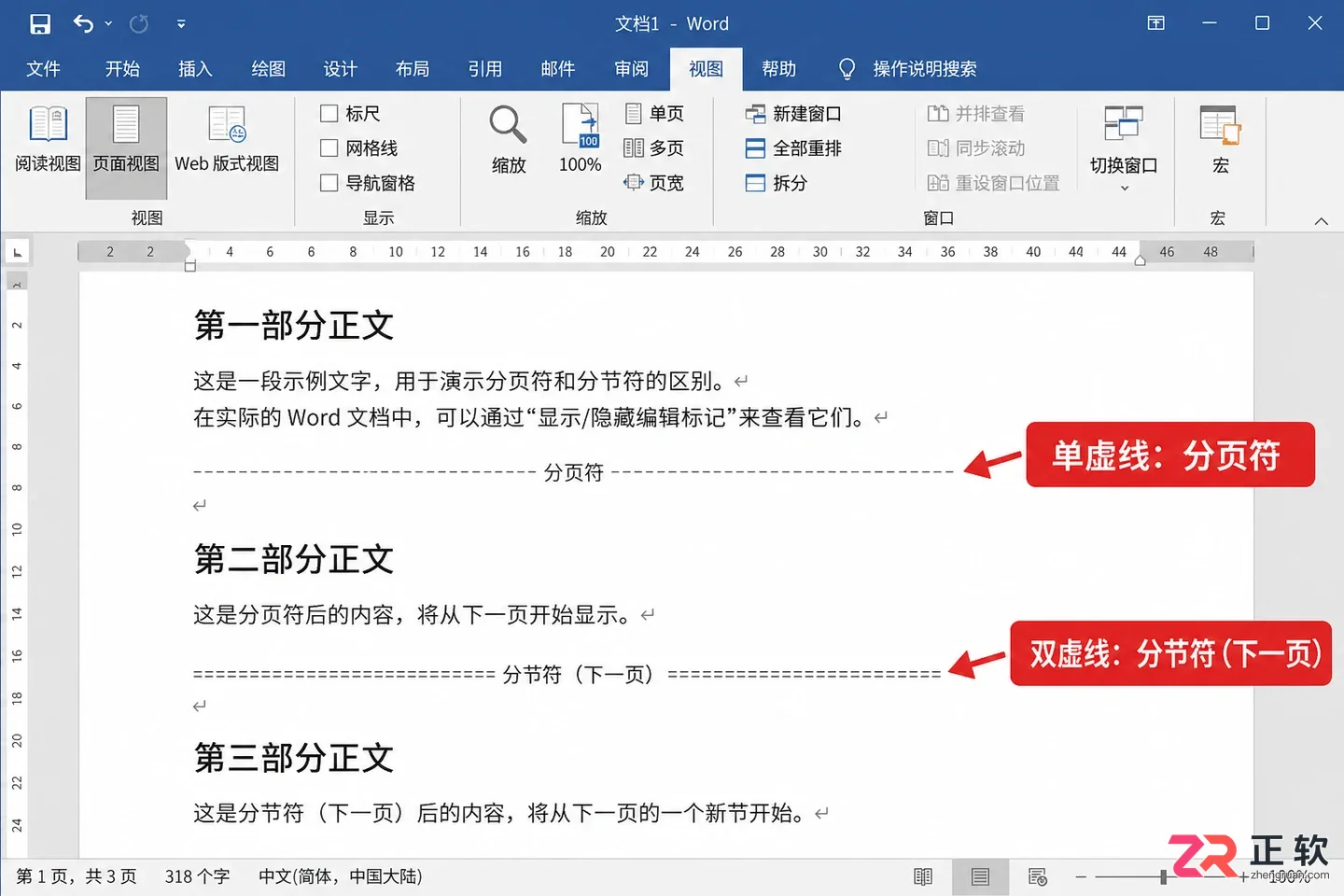Open Ribbon Display Options
The width and height of the screenshot is (1344, 896).
tap(1155, 23)
